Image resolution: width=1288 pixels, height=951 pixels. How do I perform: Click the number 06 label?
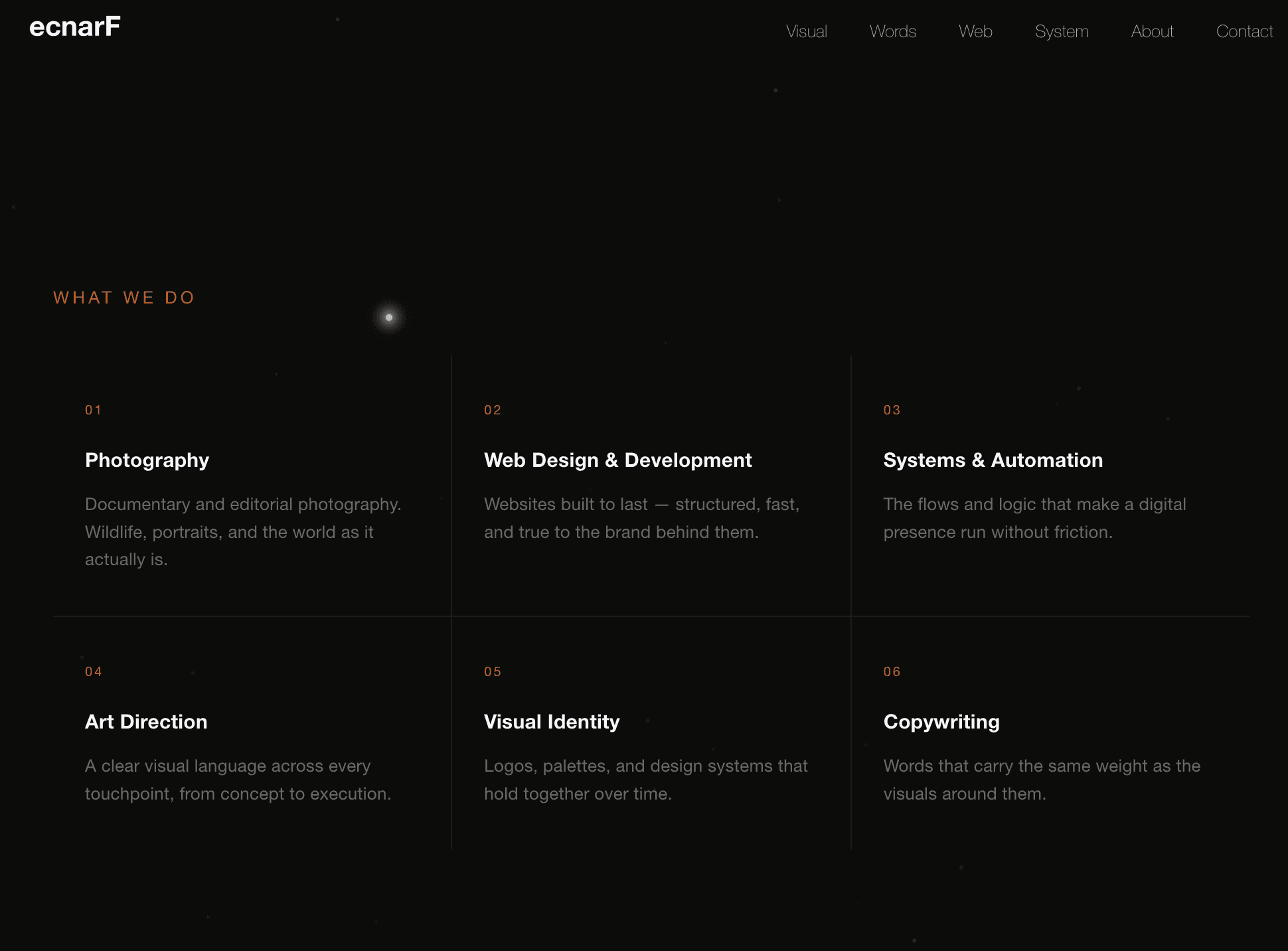point(892,671)
